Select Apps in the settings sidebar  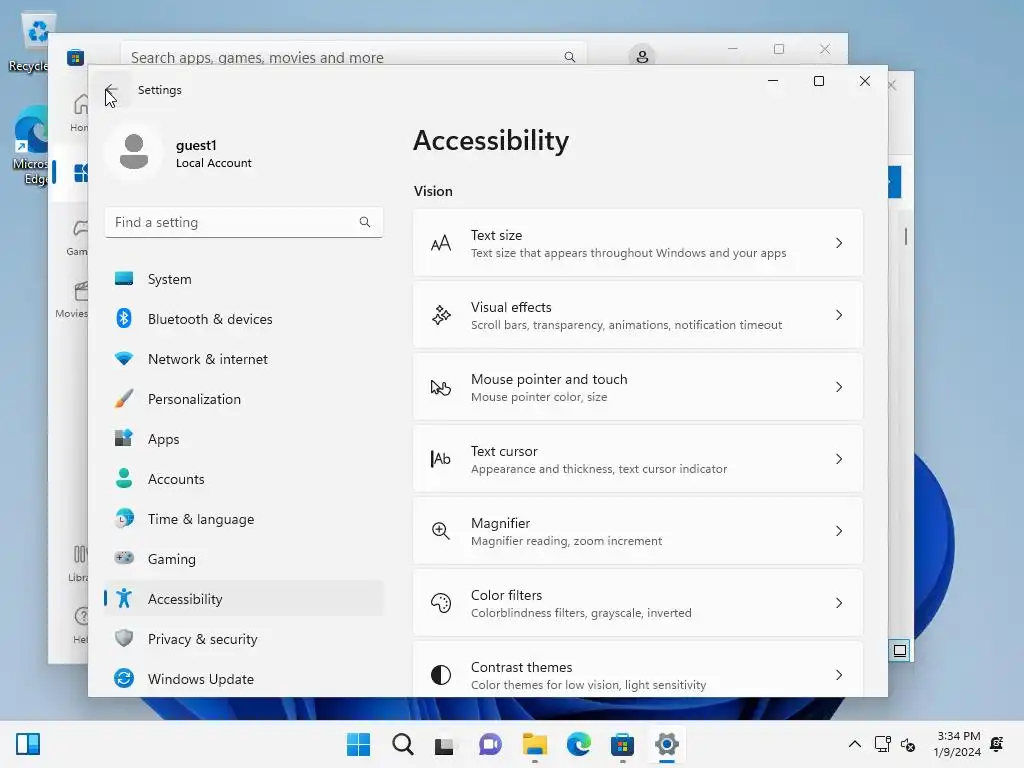[x=244, y=438]
